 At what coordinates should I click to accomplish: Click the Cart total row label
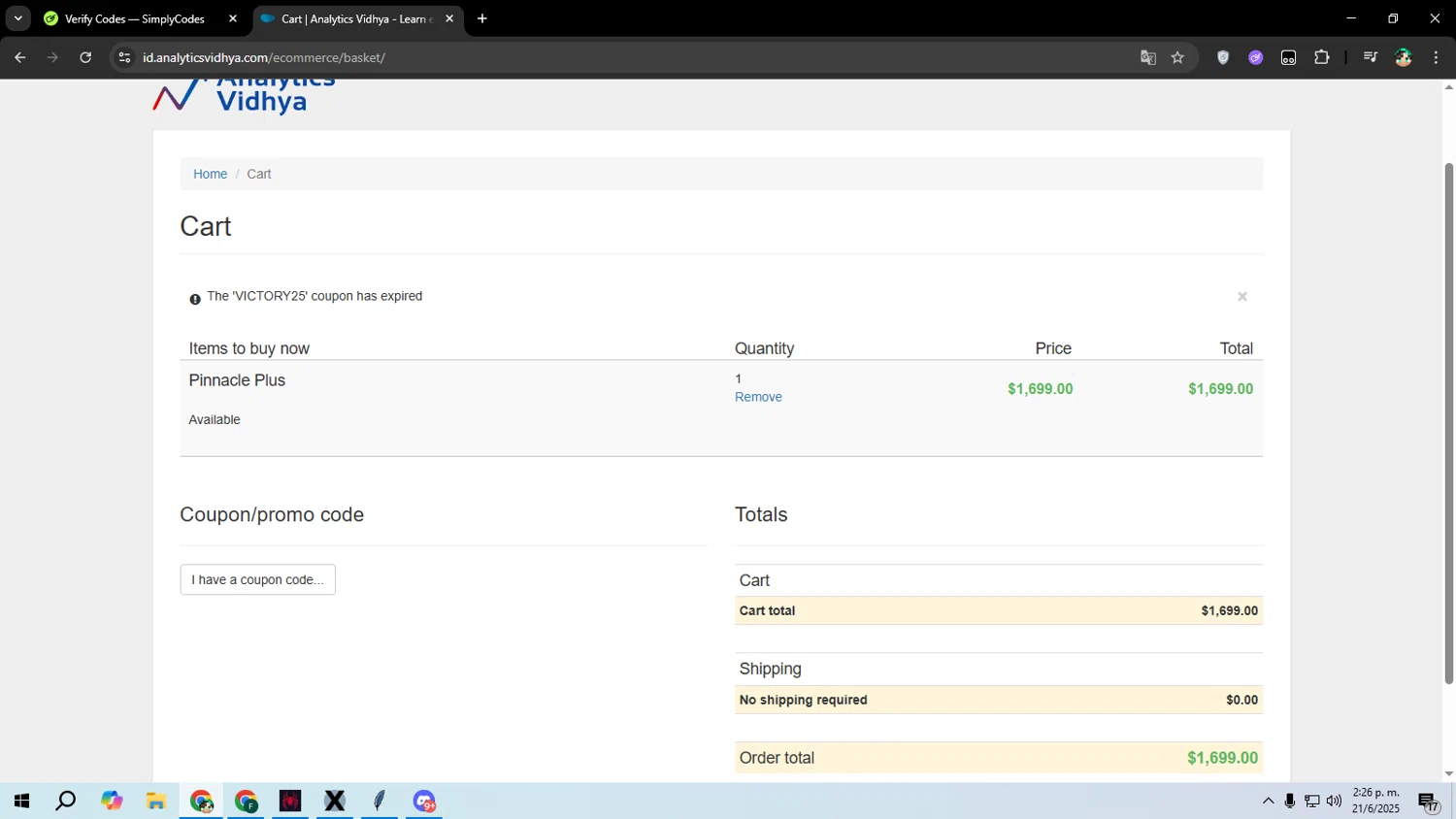click(767, 610)
